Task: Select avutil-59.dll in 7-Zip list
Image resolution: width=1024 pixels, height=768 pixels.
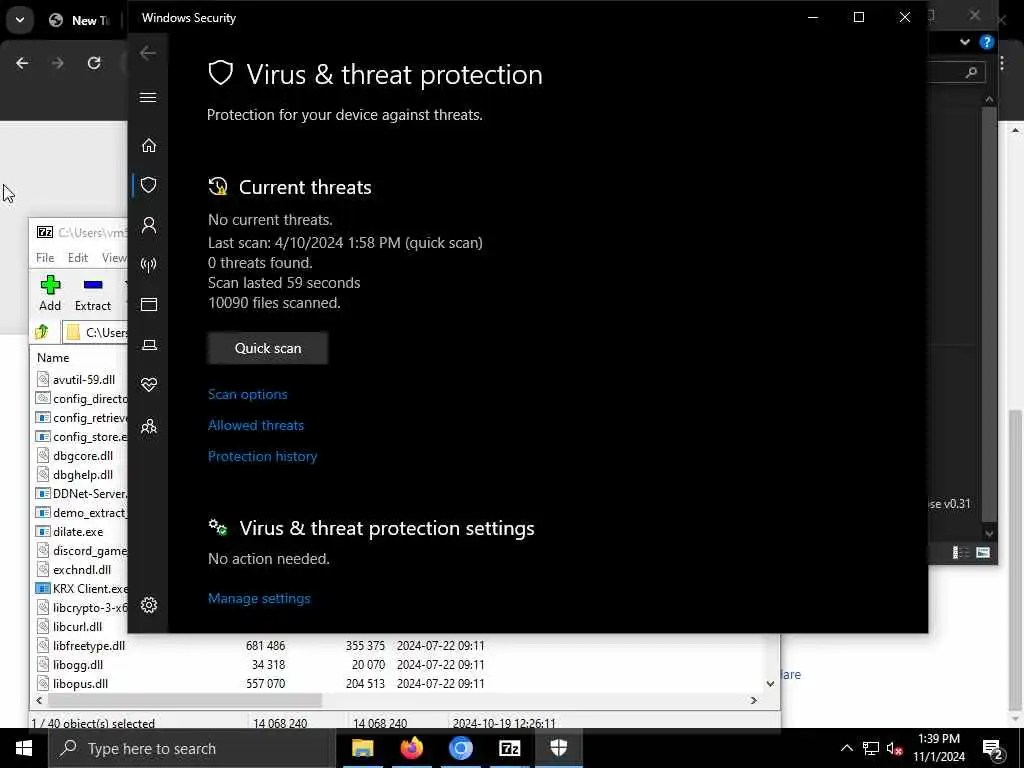Action: click(84, 379)
